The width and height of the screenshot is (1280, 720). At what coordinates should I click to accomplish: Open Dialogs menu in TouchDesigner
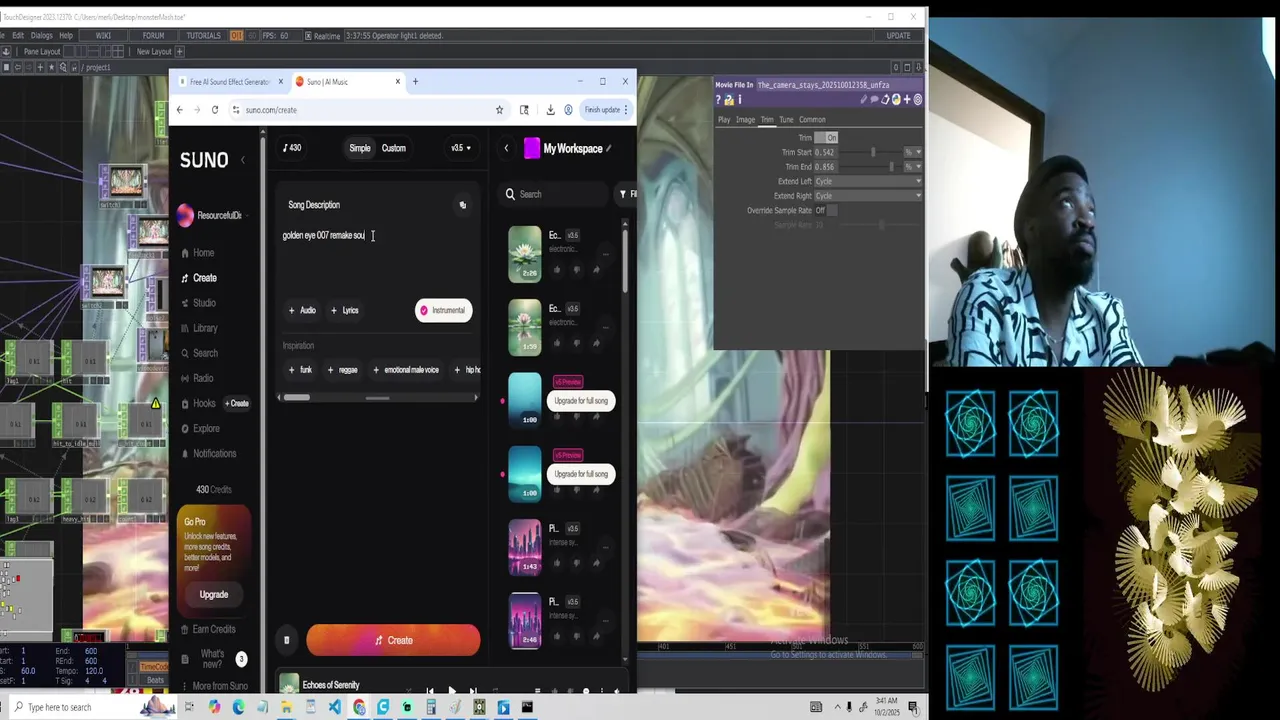(x=41, y=36)
